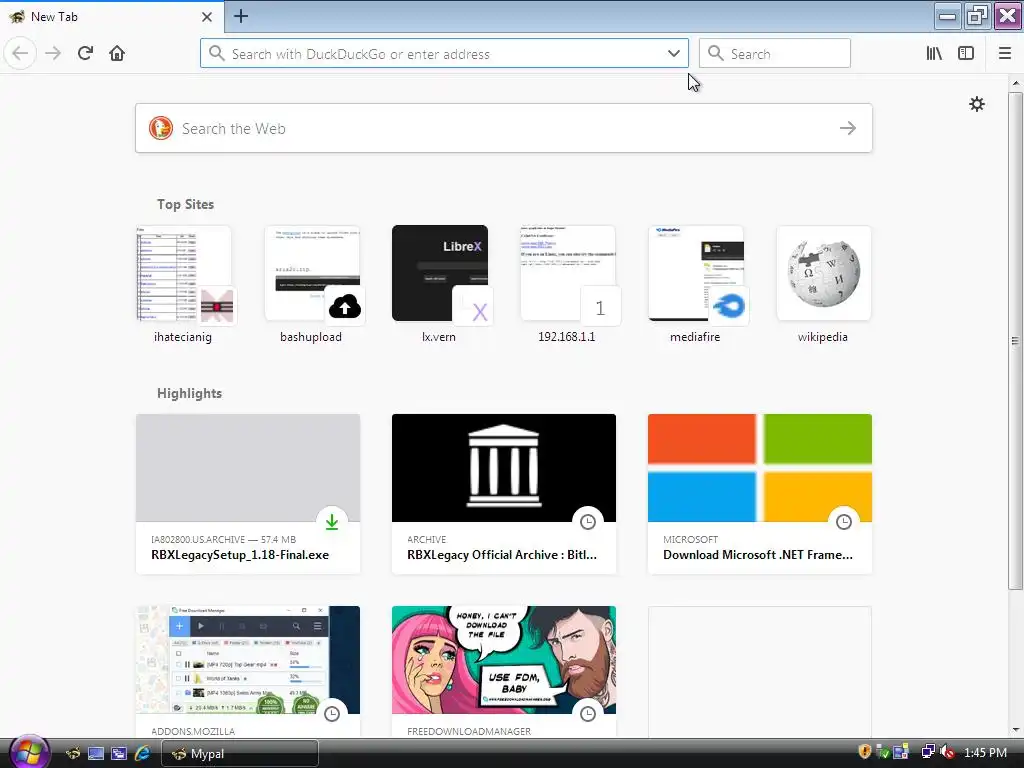Image resolution: width=1024 pixels, height=768 pixels.
Task: Open the Library bookshelf icon
Action: pos(934,53)
